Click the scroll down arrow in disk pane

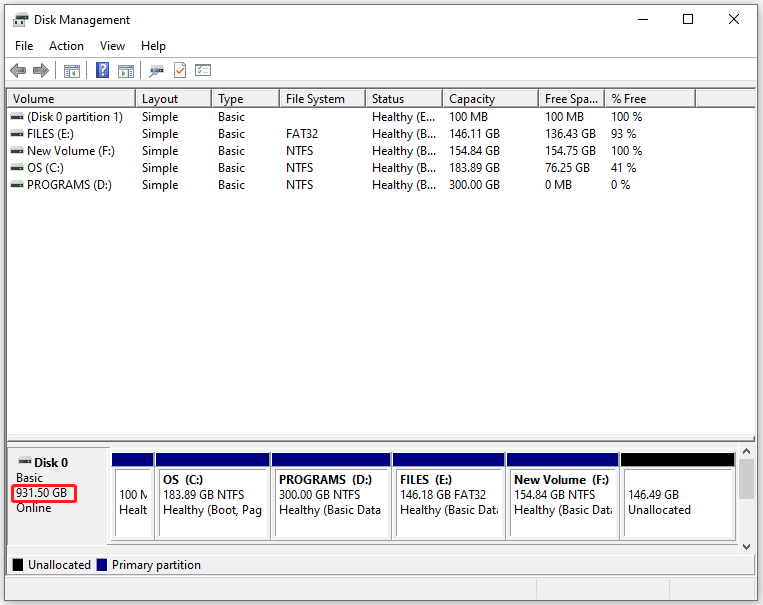746,547
